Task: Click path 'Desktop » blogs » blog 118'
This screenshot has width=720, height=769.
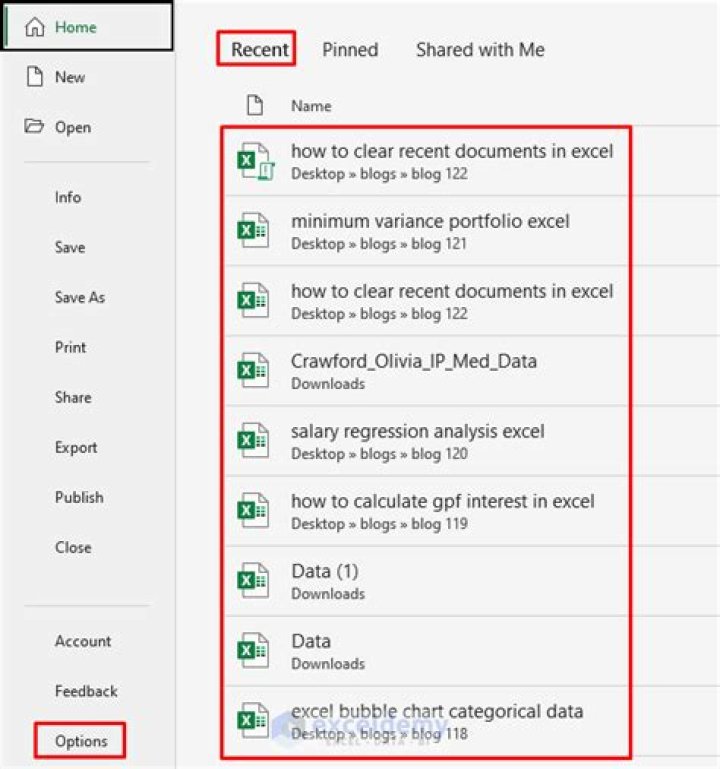Action: pyautogui.click(x=379, y=734)
